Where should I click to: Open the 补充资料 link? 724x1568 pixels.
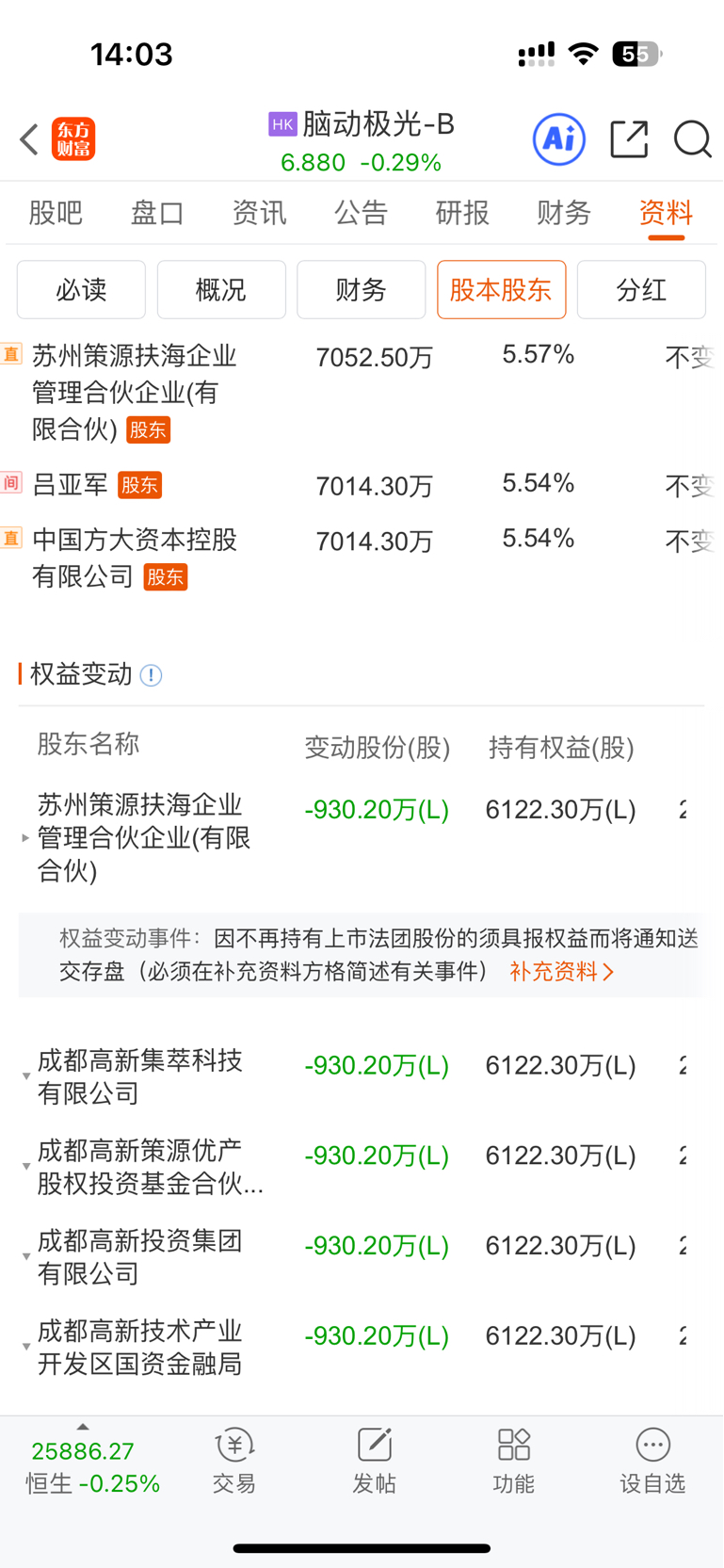562,972
